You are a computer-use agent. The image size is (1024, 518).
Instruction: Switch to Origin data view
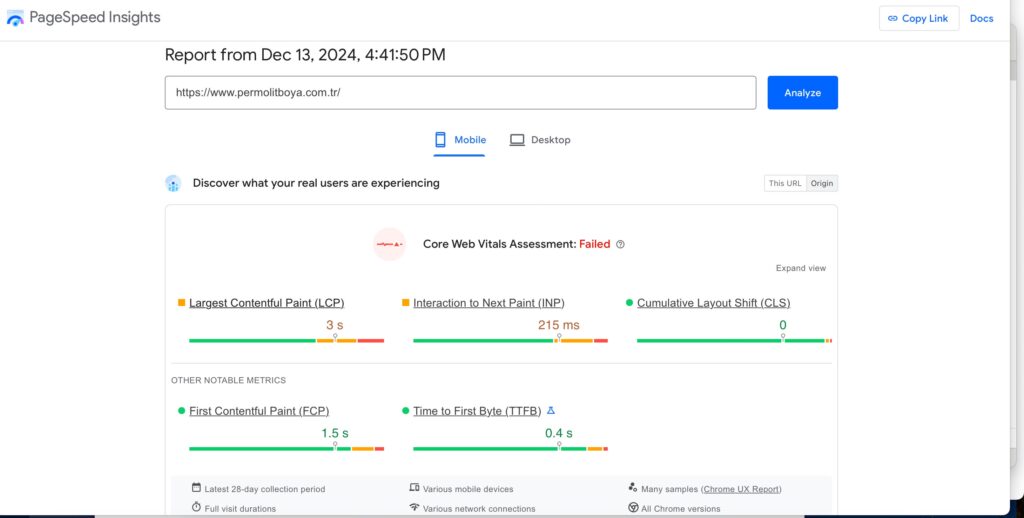822,183
